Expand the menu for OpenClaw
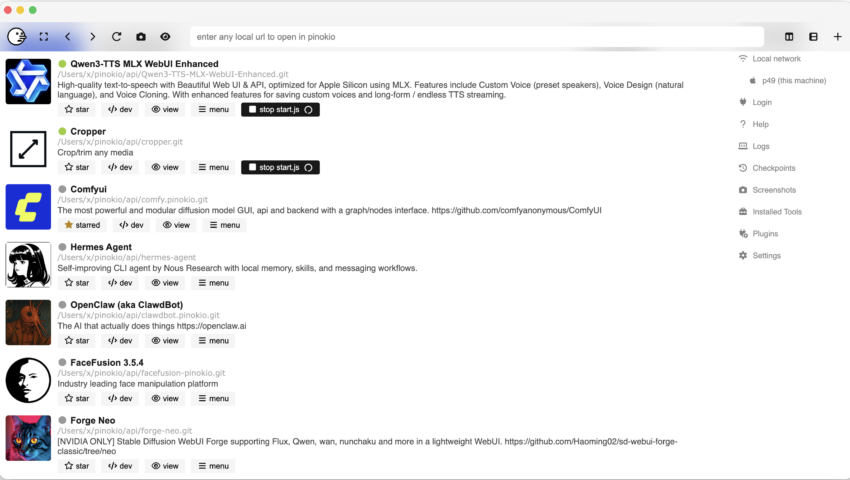This screenshot has width=850, height=480. (213, 341)
